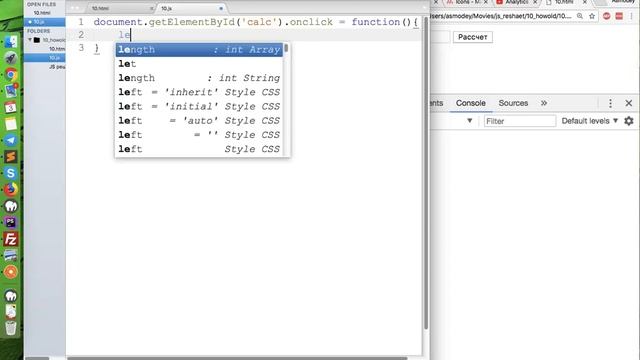Choose 'length : int String' autocomplete suggestion
The height and width of the screenshot is (360, 640).
click(199, 78)
